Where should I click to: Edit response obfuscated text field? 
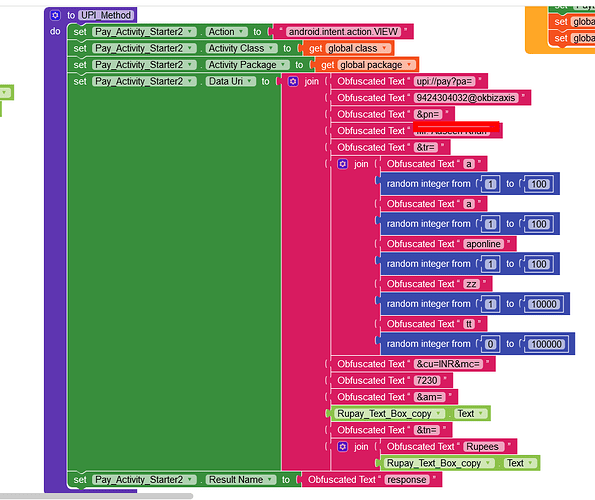[x=406, y=480]
